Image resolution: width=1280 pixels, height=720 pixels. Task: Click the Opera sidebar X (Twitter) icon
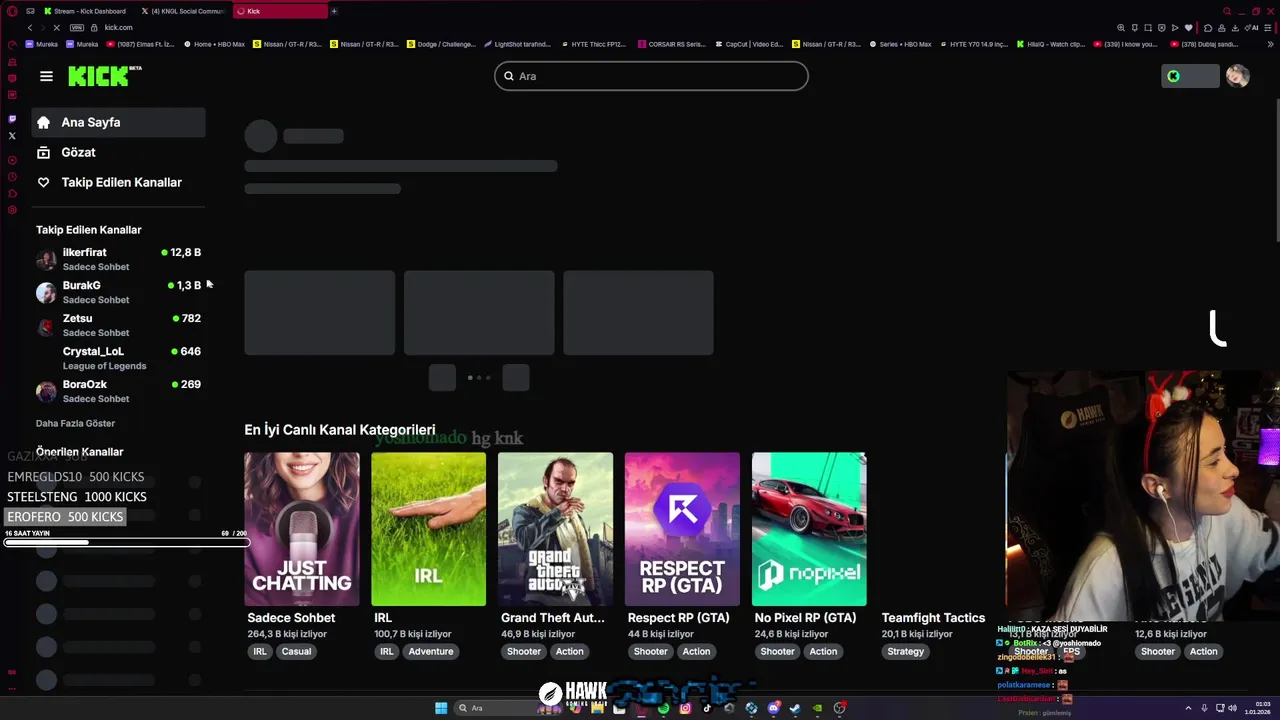pos(12,135)
